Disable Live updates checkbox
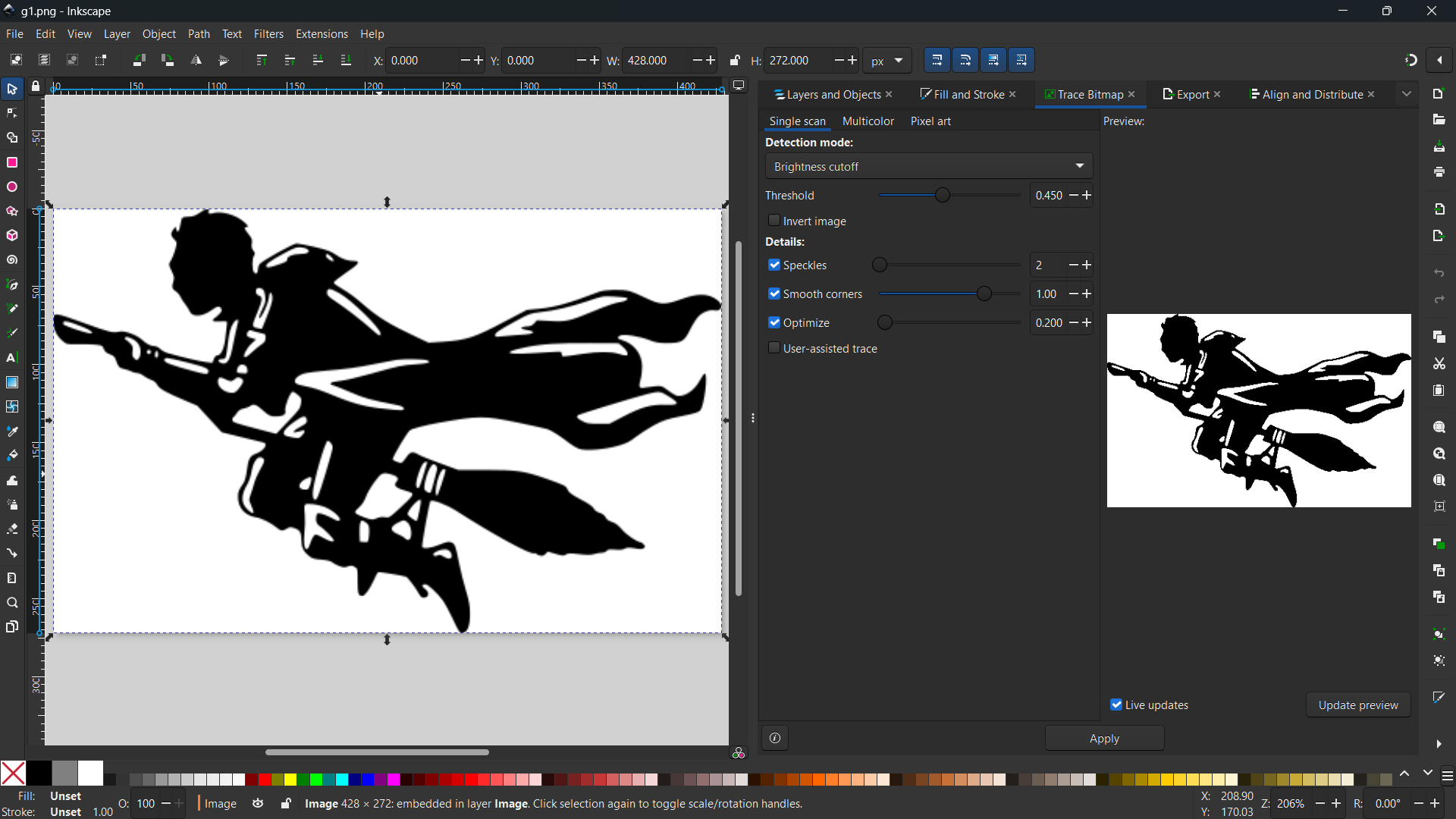Viewport: 1456px width, 819px height. point(1116,705)
